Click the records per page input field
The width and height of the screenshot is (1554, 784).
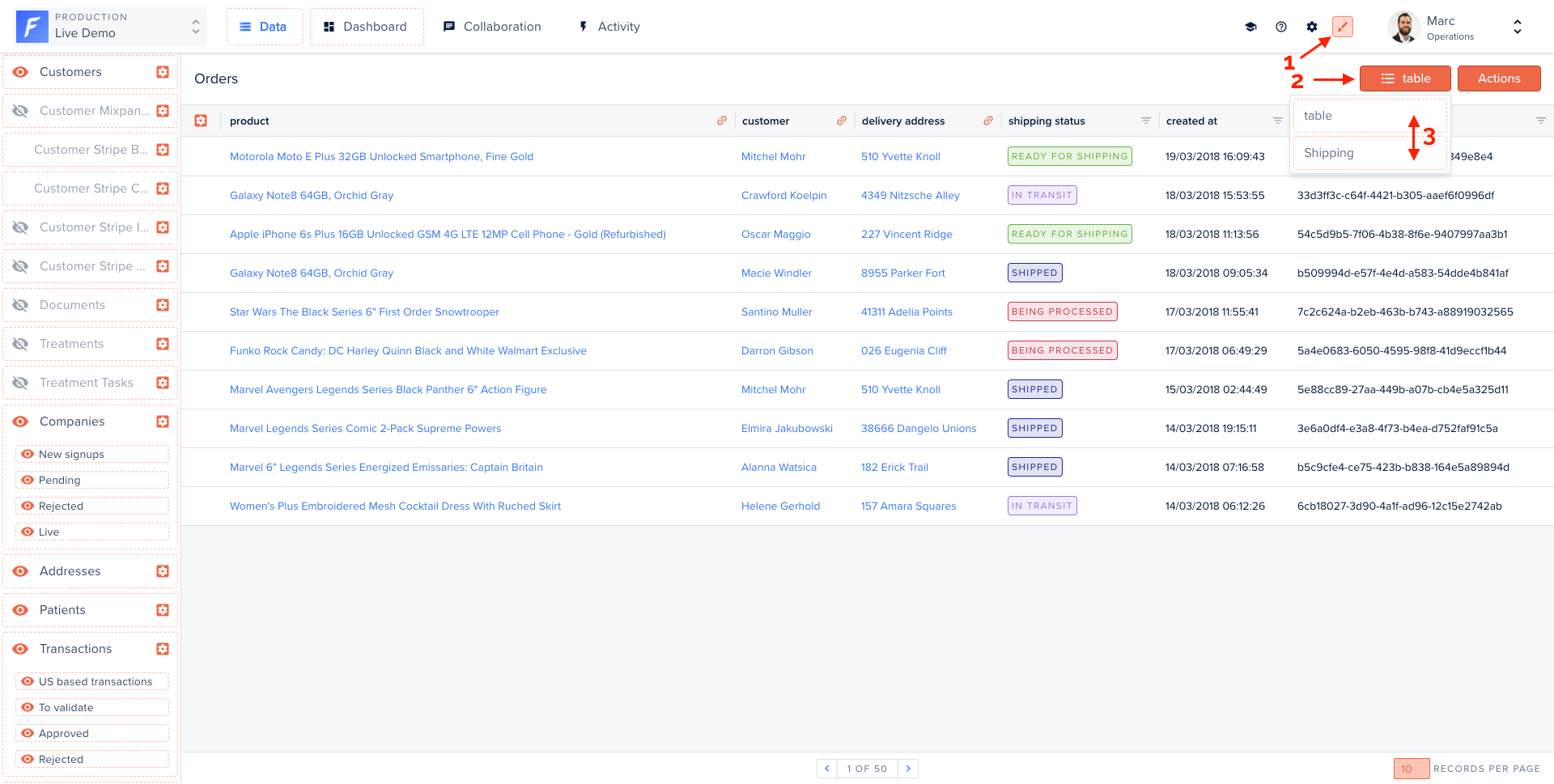1410,769
